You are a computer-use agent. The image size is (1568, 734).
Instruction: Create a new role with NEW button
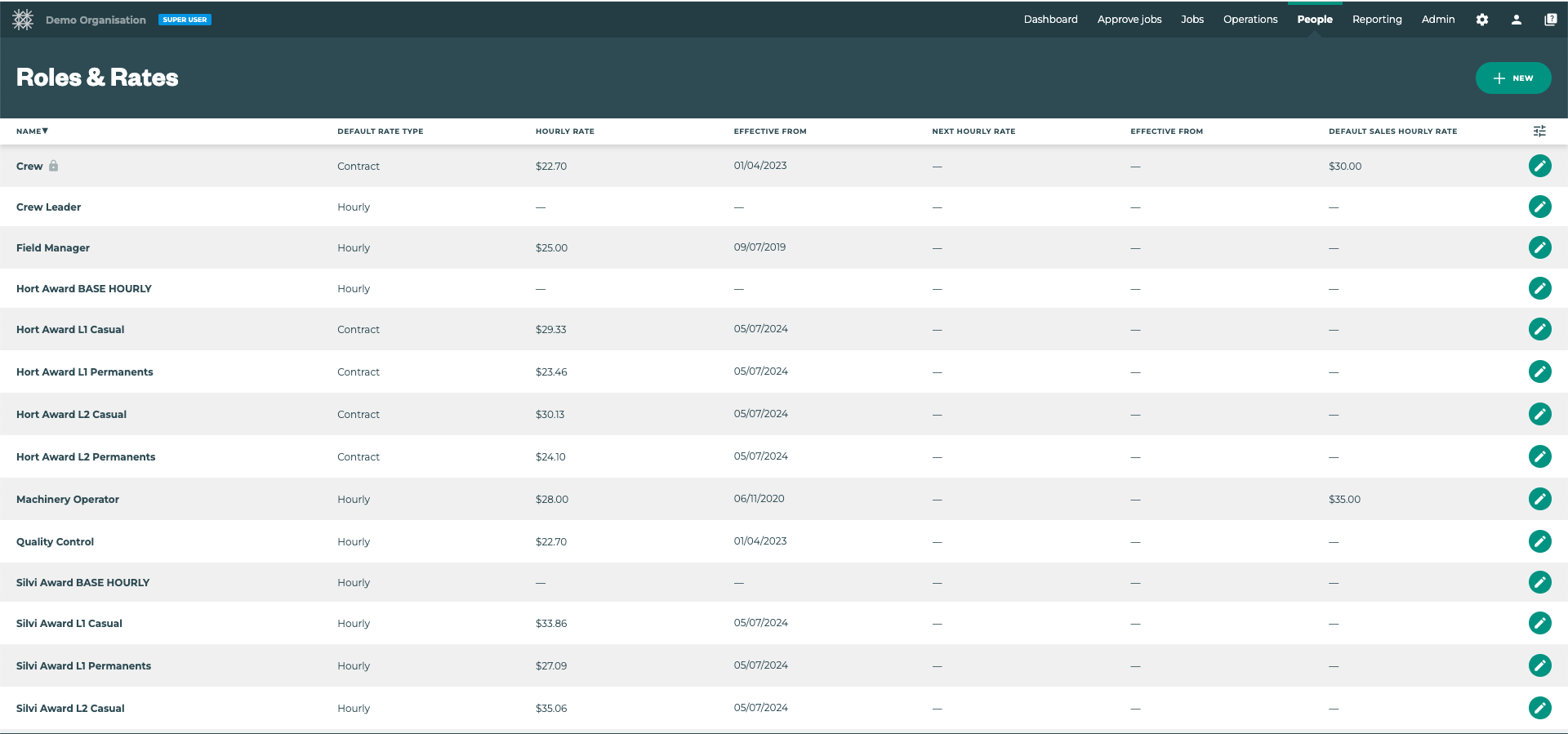pos(1512,78)
